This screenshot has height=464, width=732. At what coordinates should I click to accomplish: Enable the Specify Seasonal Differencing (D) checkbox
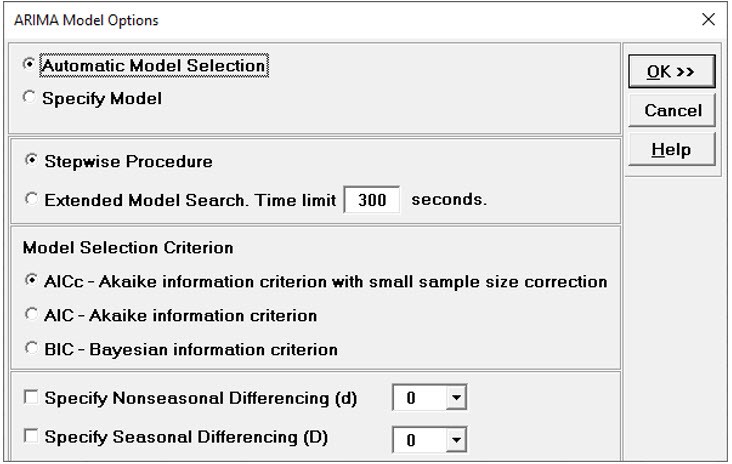31,437
